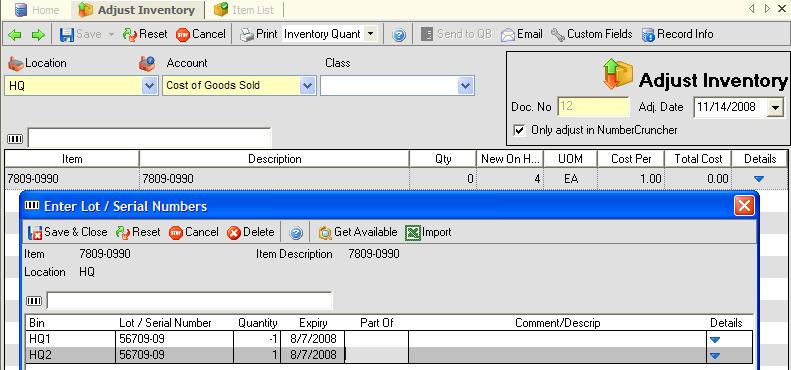Click the Comment/Descrip cell in the HQ1 row
791x370 pixels.
557,338
